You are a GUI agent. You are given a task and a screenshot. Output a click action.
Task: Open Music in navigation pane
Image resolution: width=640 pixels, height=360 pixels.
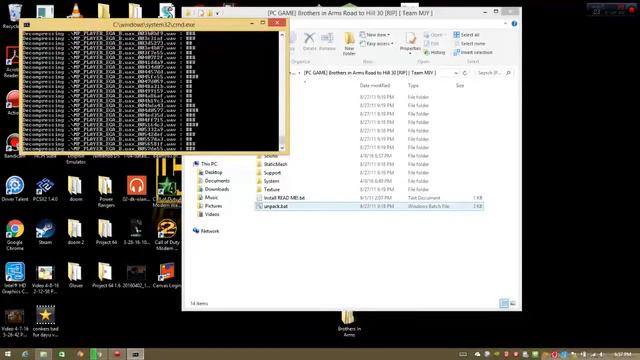[211, 197]
